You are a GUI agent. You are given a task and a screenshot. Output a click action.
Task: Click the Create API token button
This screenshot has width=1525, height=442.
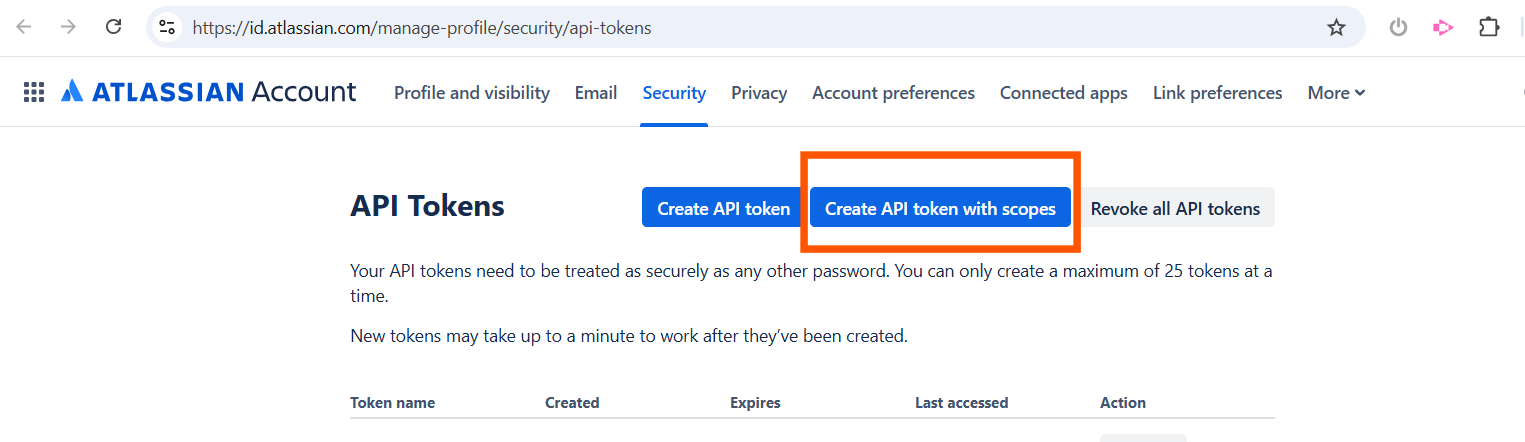[x=723, y=208]
